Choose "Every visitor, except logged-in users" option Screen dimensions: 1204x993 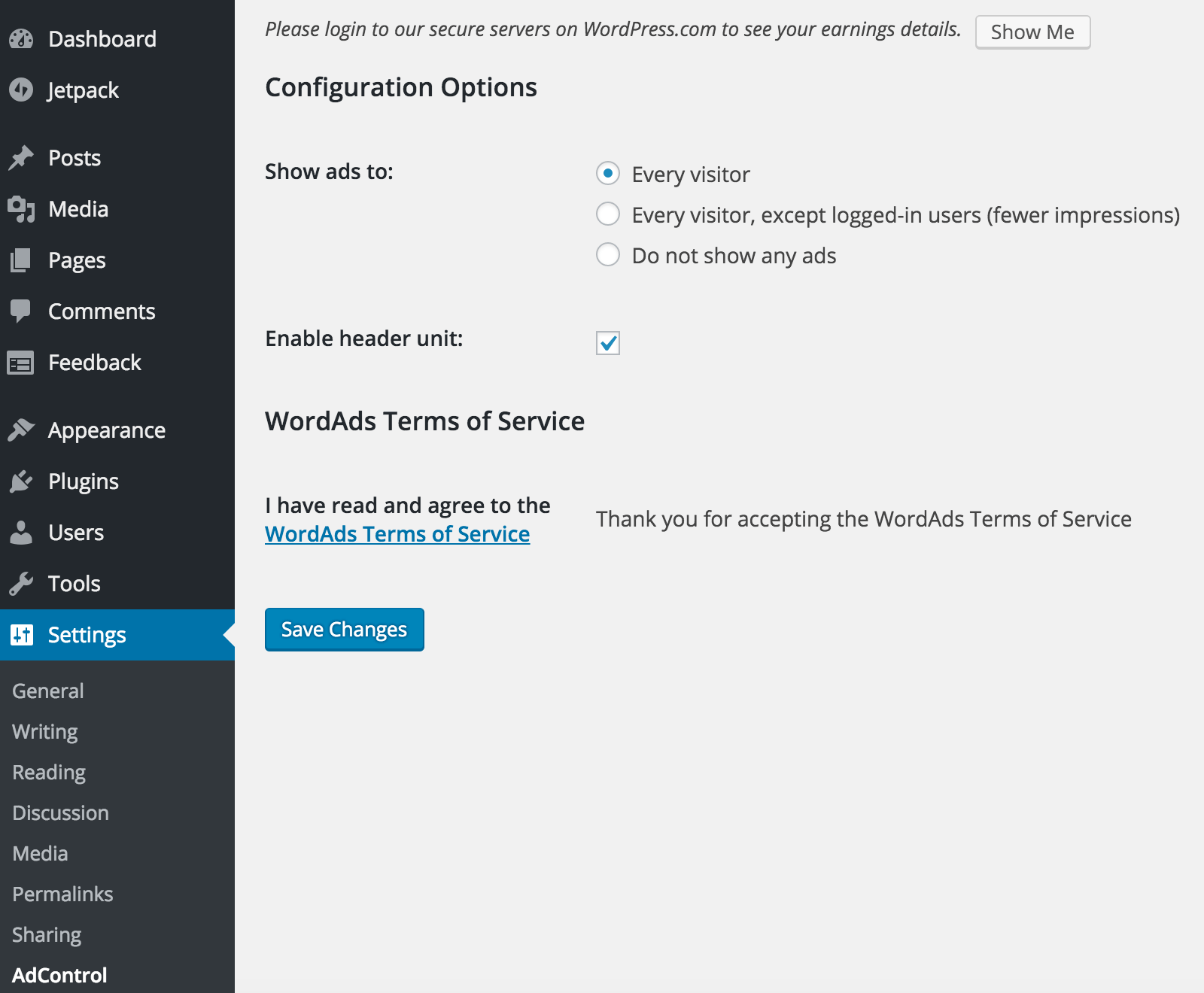pos(608,214)
